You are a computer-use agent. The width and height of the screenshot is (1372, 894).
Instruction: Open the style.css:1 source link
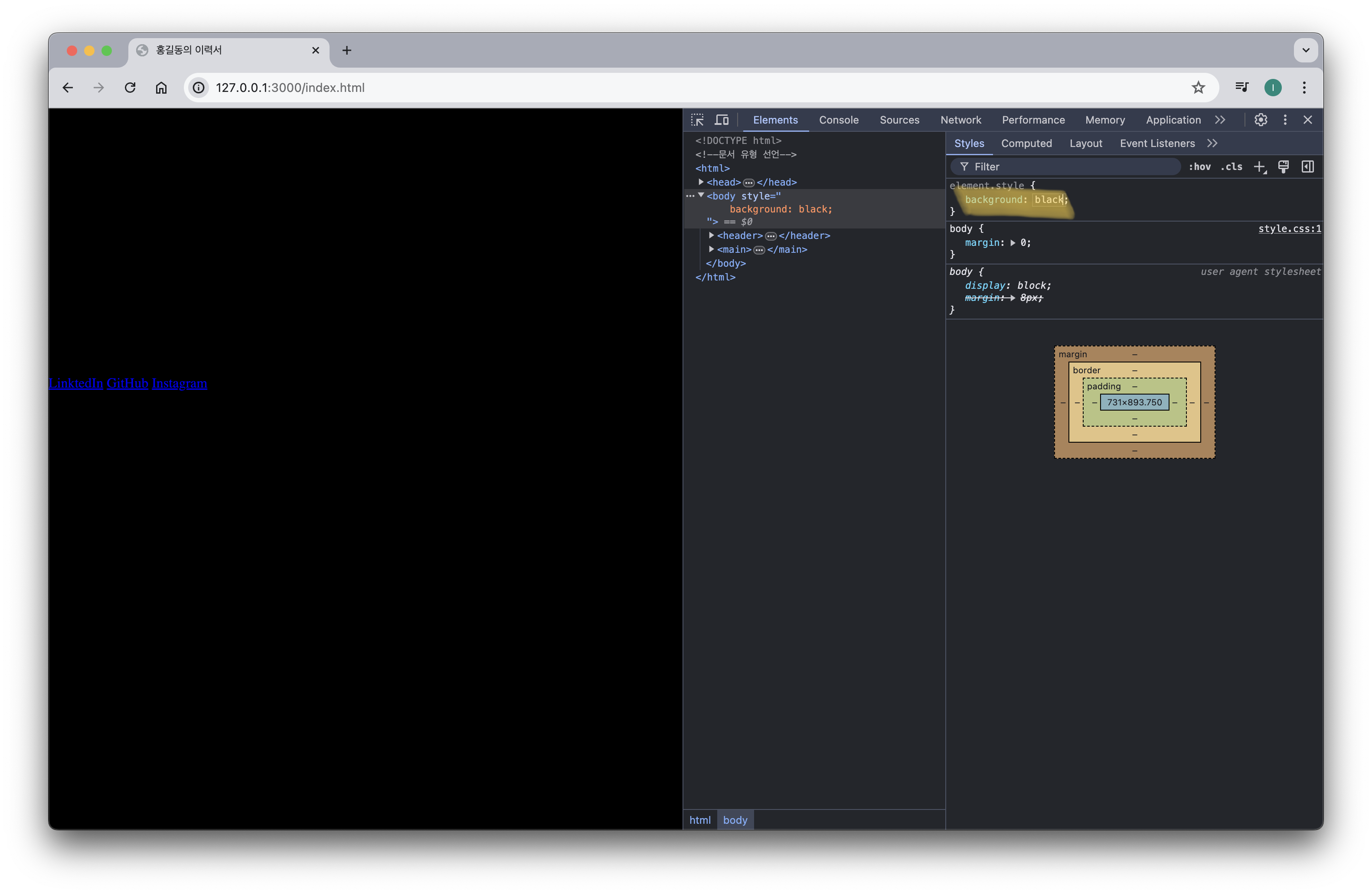pos(1289,229)
